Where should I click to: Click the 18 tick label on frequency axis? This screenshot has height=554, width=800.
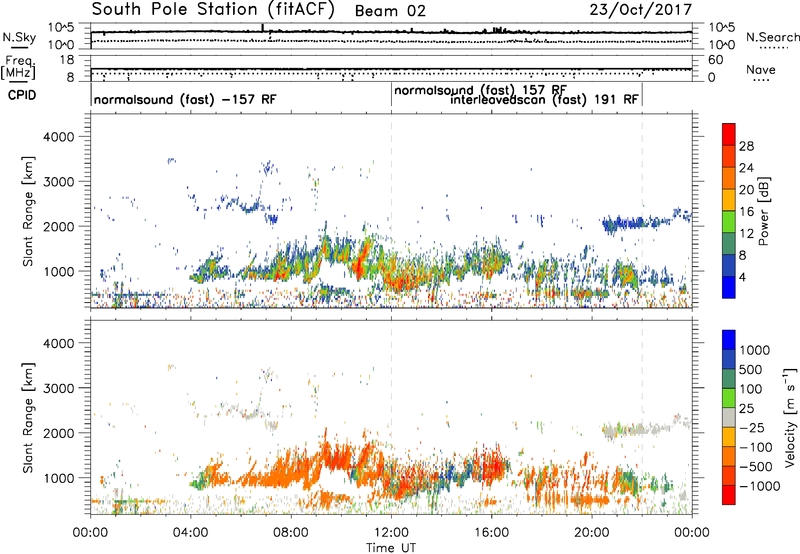[67, 60]
